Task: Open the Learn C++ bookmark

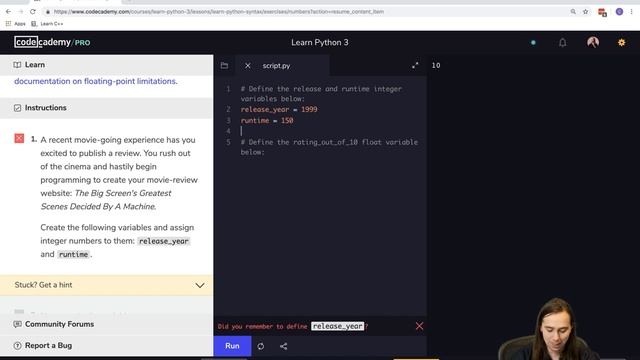Action: [x=47, y=24]
